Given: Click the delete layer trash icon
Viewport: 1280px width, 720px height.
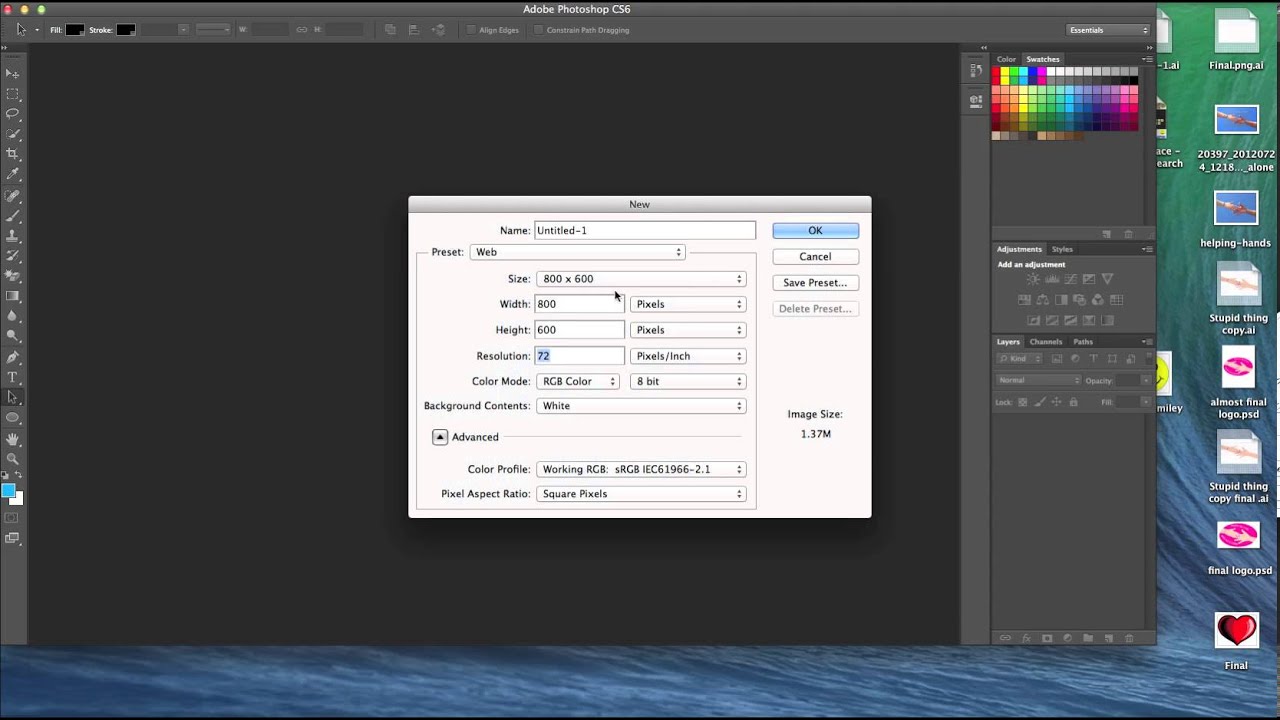Looking at the screenshot, I should [1130, 638].
